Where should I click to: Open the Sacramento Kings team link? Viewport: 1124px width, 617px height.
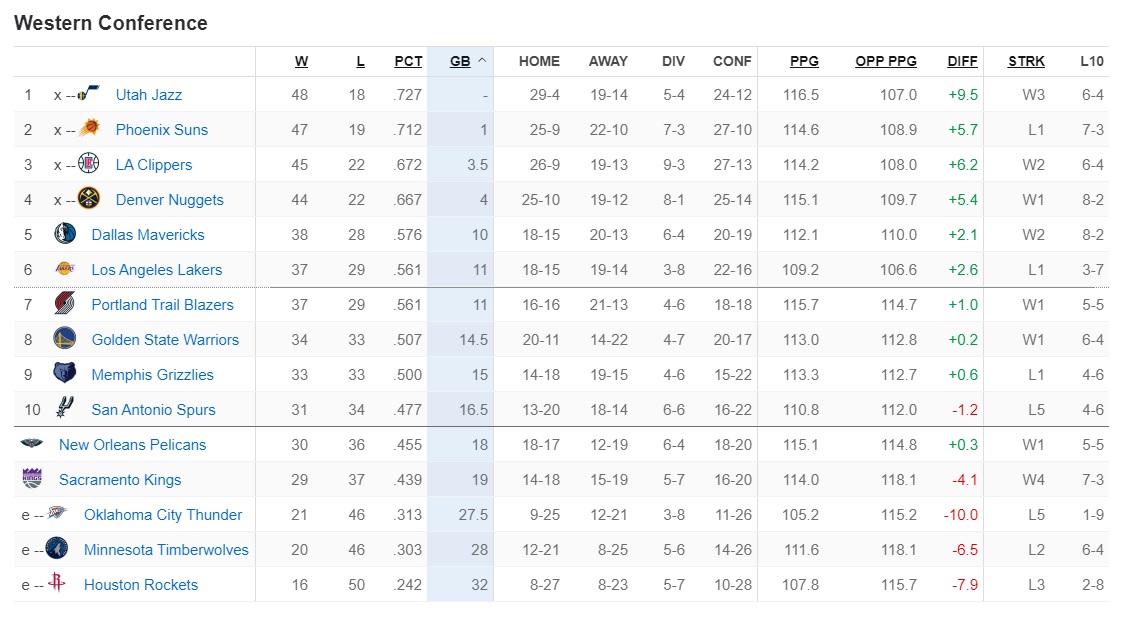tap(120, 480)
